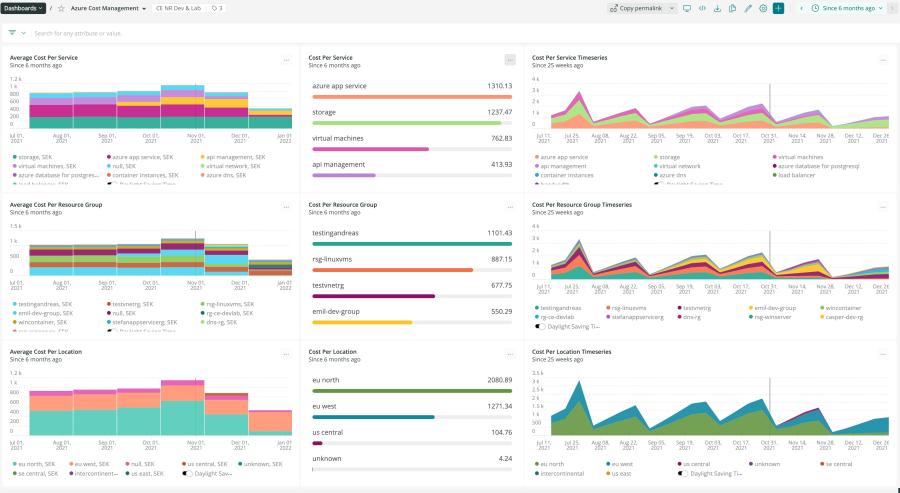The image size is (900, 493).
Task: Toggle eu north, SEK legend series
Action: pos(35,464)
